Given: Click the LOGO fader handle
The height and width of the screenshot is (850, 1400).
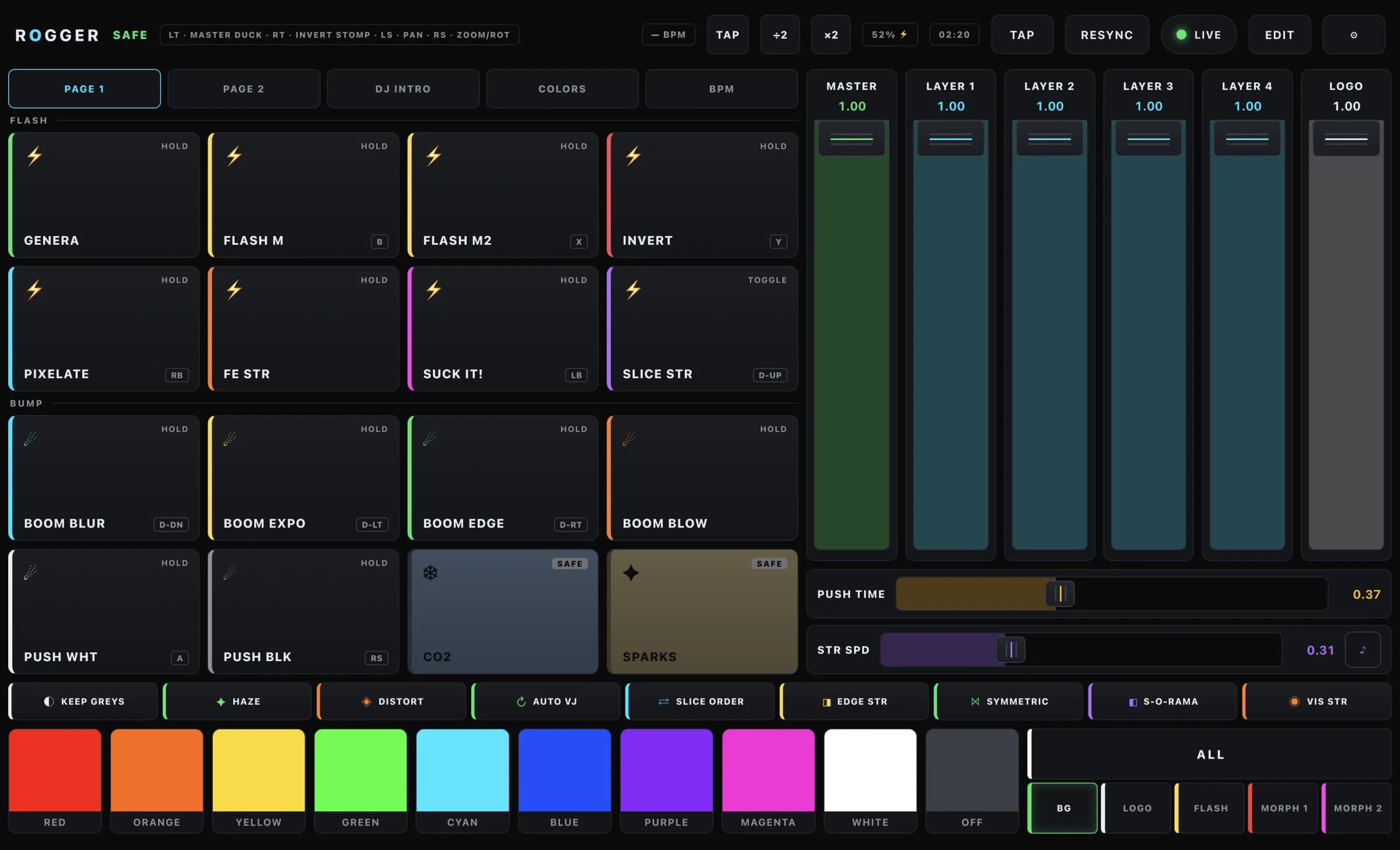Looking at the screenshot, I should 1346,139.
